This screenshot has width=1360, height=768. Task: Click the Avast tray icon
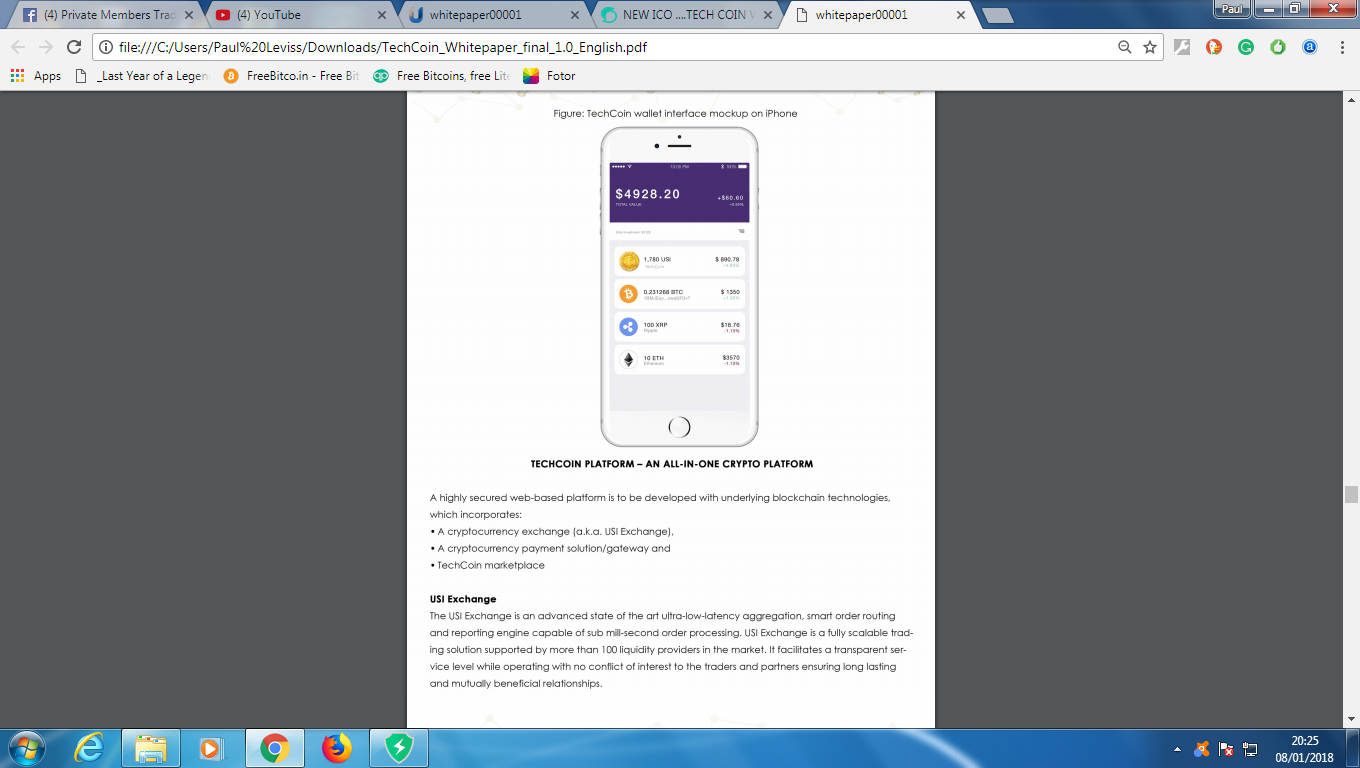pos(1202,748)
